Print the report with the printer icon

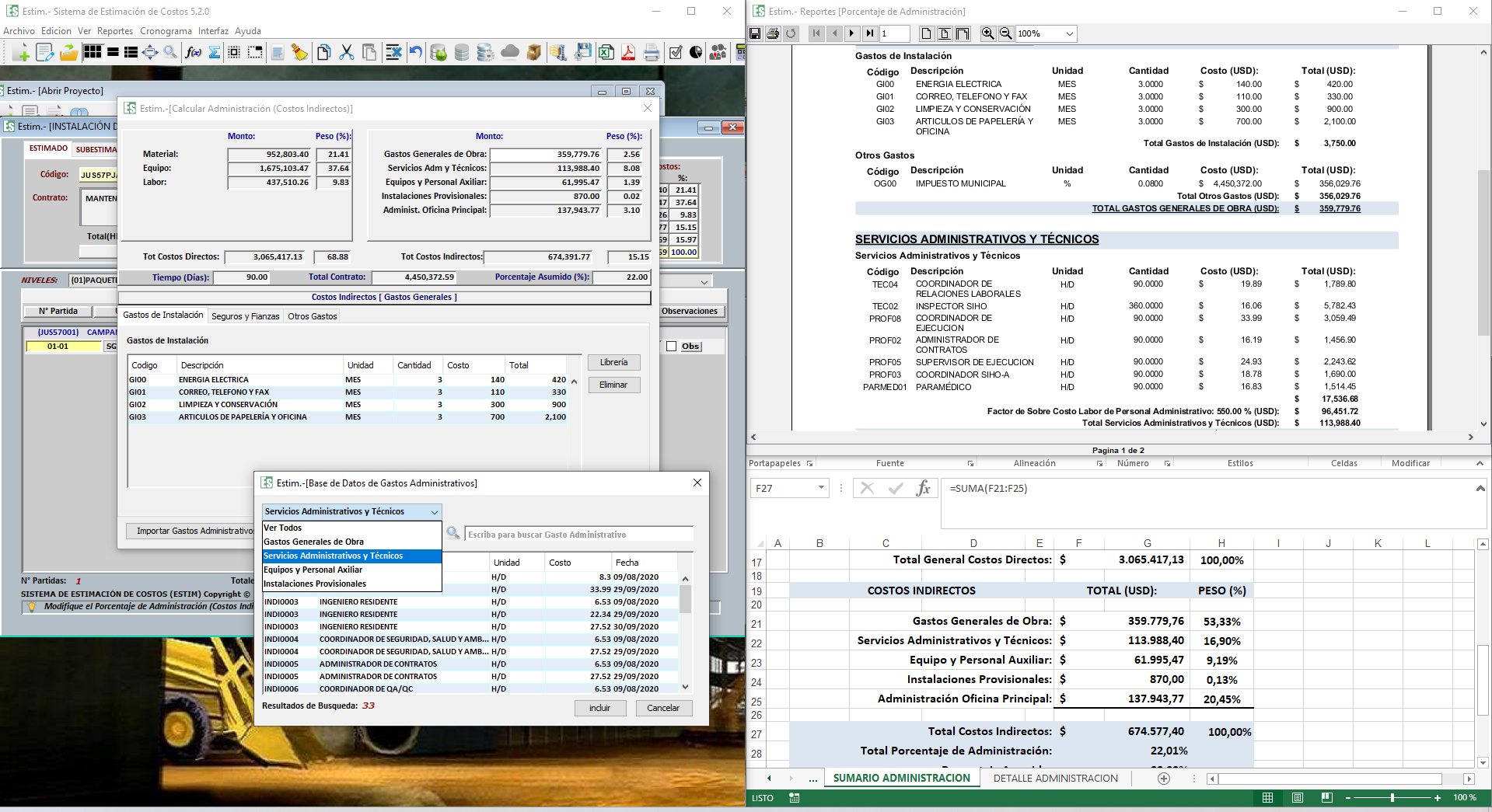pos(773,33)
